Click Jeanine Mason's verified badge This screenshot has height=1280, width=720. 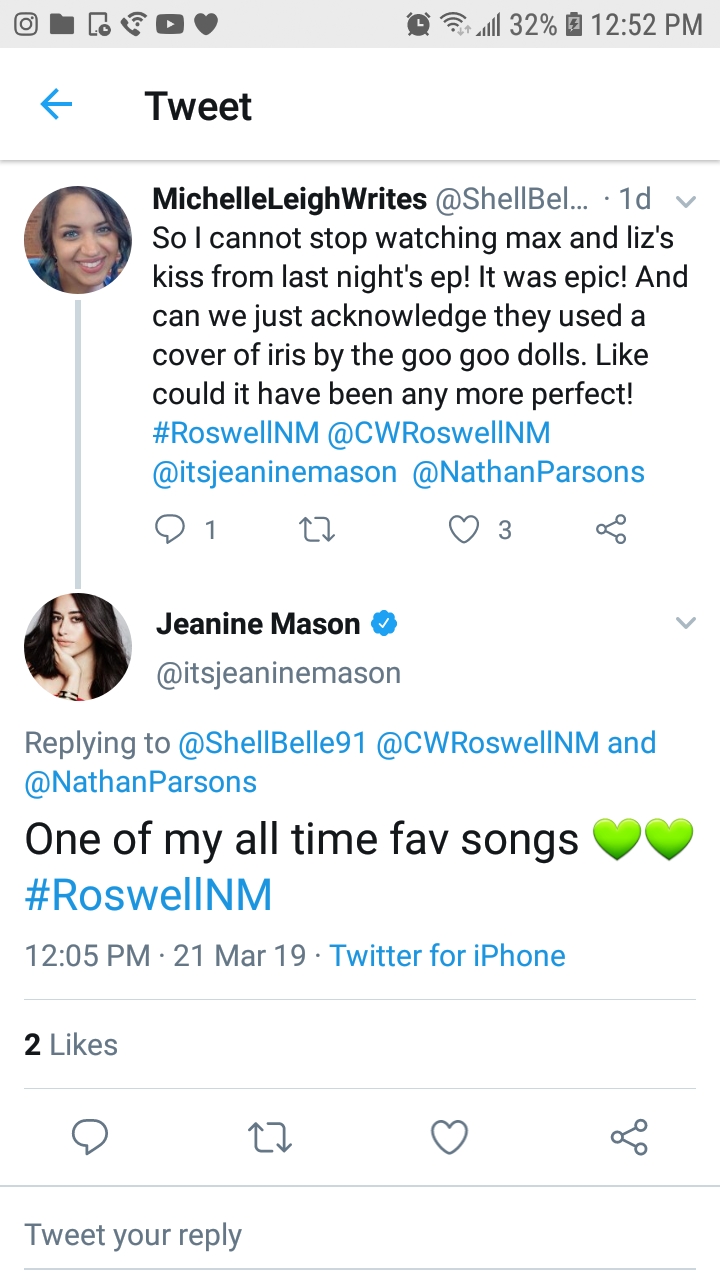coord(385,622)
